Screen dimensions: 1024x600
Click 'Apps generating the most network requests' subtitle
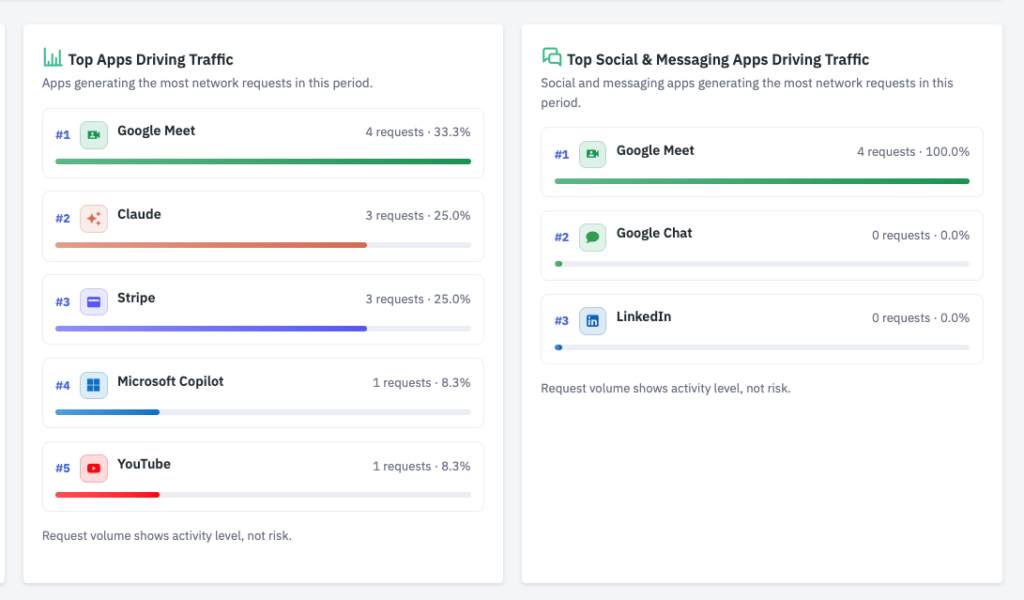pyautogui.click(x=207, y=83)
